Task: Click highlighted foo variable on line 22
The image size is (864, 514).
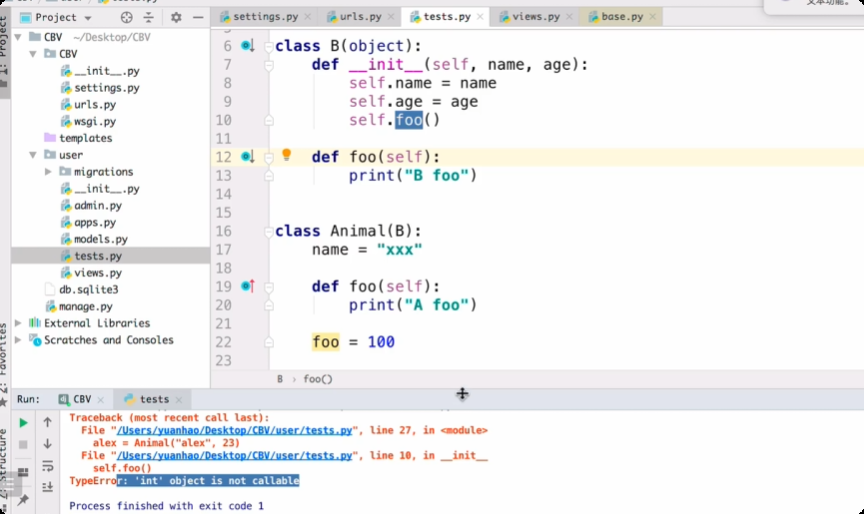Action: click(326, 342)
